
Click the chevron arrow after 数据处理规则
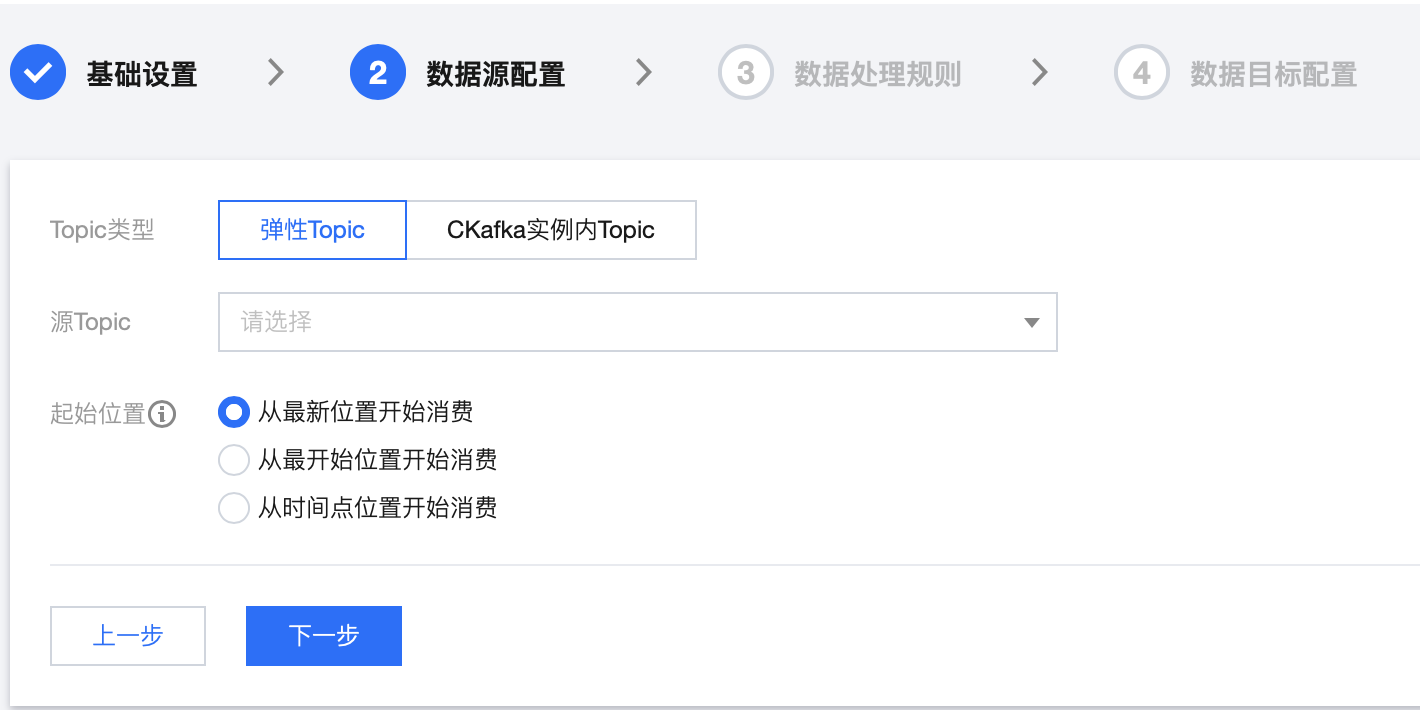pyautogui.click(x=1040, y=72)
